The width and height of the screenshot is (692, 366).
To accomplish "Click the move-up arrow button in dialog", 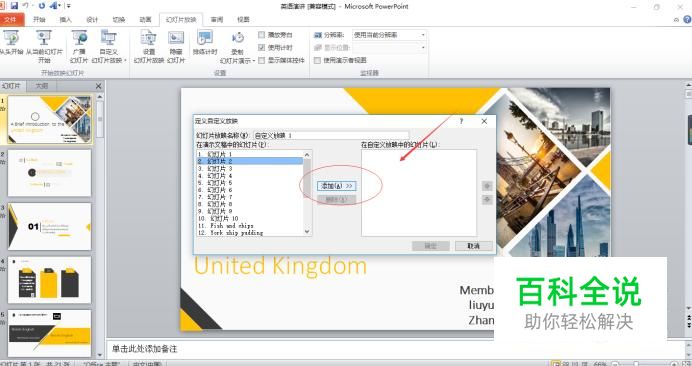I will (487, 186).
